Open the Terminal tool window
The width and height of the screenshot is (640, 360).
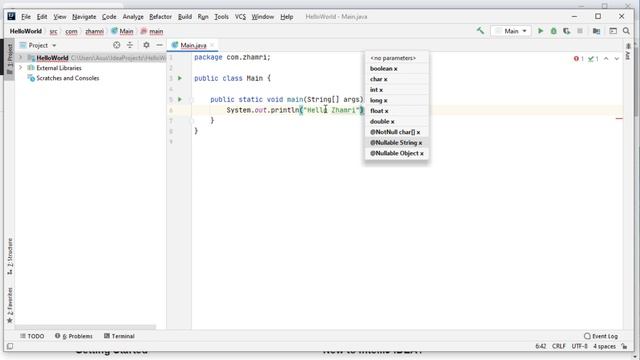(x=119, y=336)
